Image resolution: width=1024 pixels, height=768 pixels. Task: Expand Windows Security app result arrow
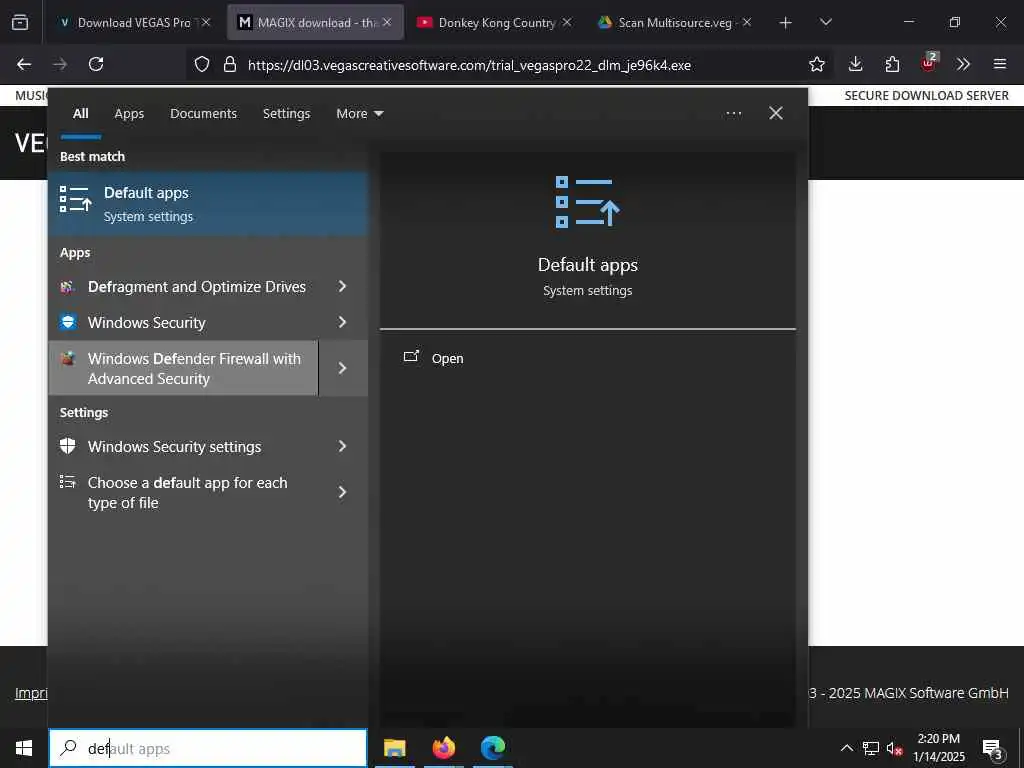[x=342, y=322]
